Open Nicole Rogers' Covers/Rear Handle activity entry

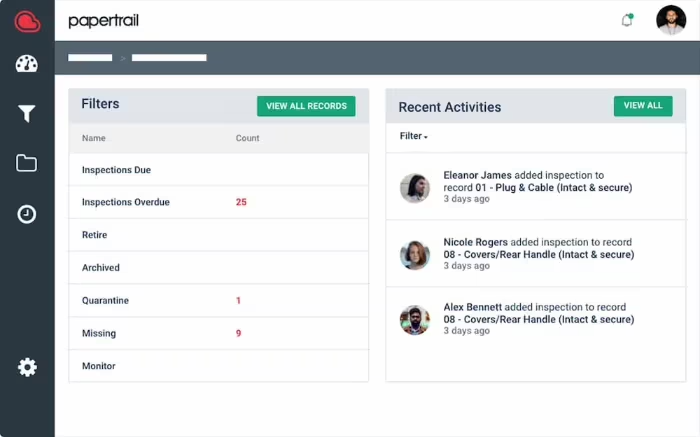tap(538, 254)
